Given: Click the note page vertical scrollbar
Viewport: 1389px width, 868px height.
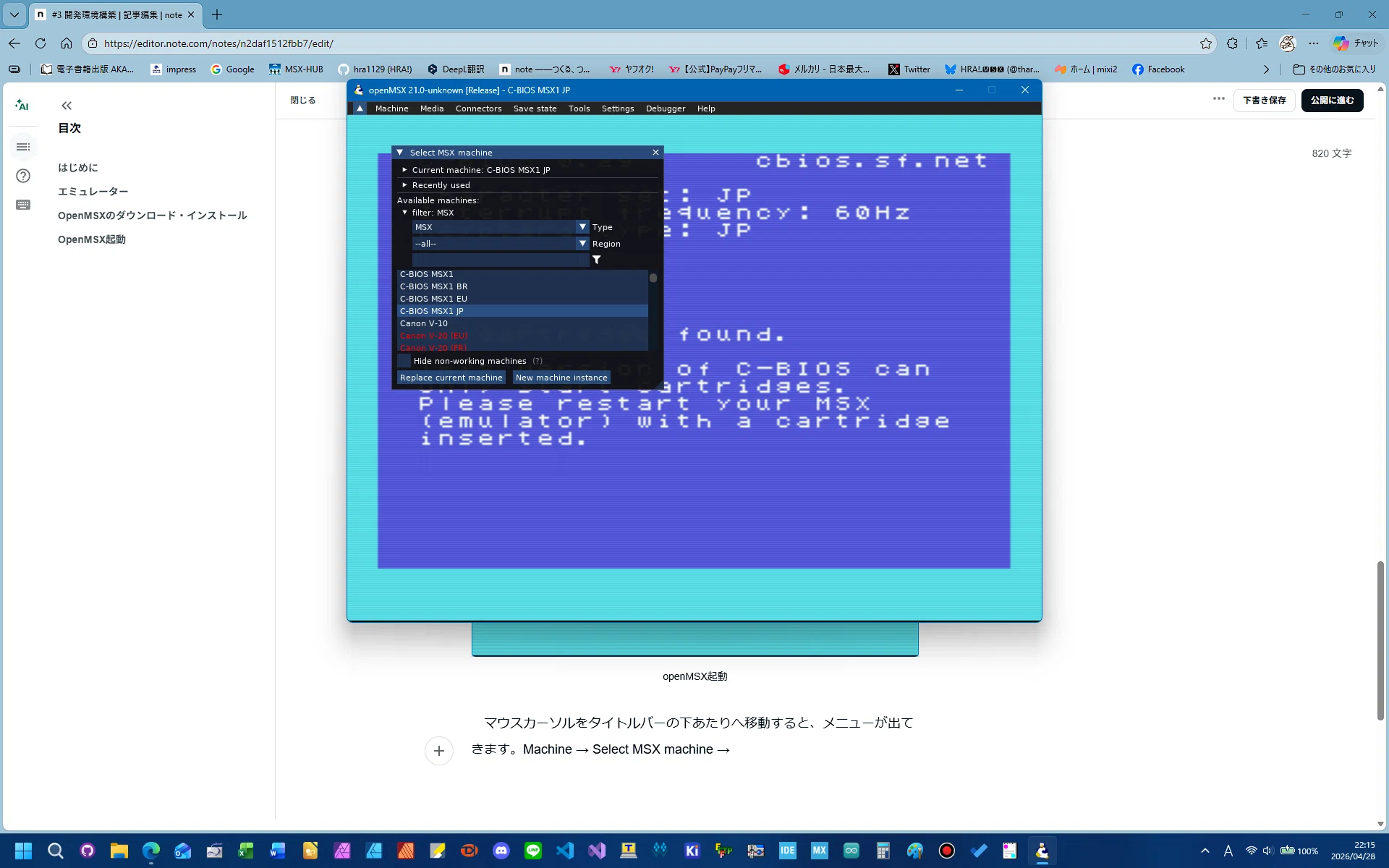Looking at the screenshot, I should 1380,640.
